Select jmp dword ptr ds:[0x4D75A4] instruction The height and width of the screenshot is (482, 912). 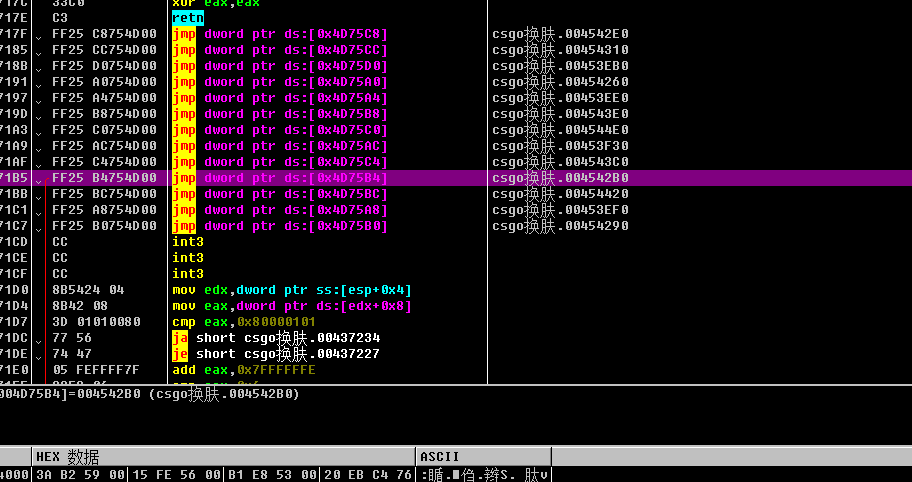[280, 98]
